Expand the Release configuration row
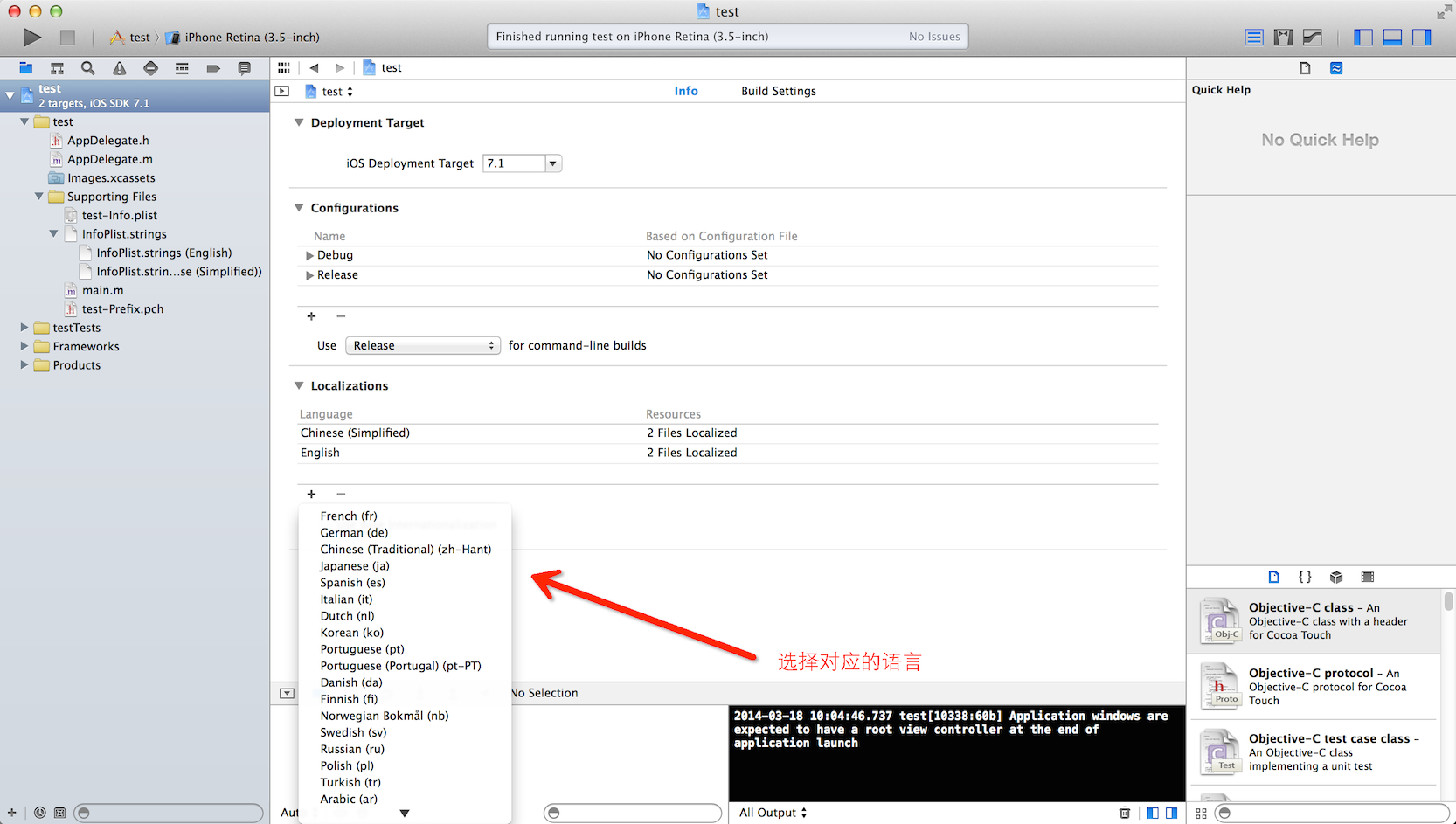1456x824 pixels. coord(309,275)
